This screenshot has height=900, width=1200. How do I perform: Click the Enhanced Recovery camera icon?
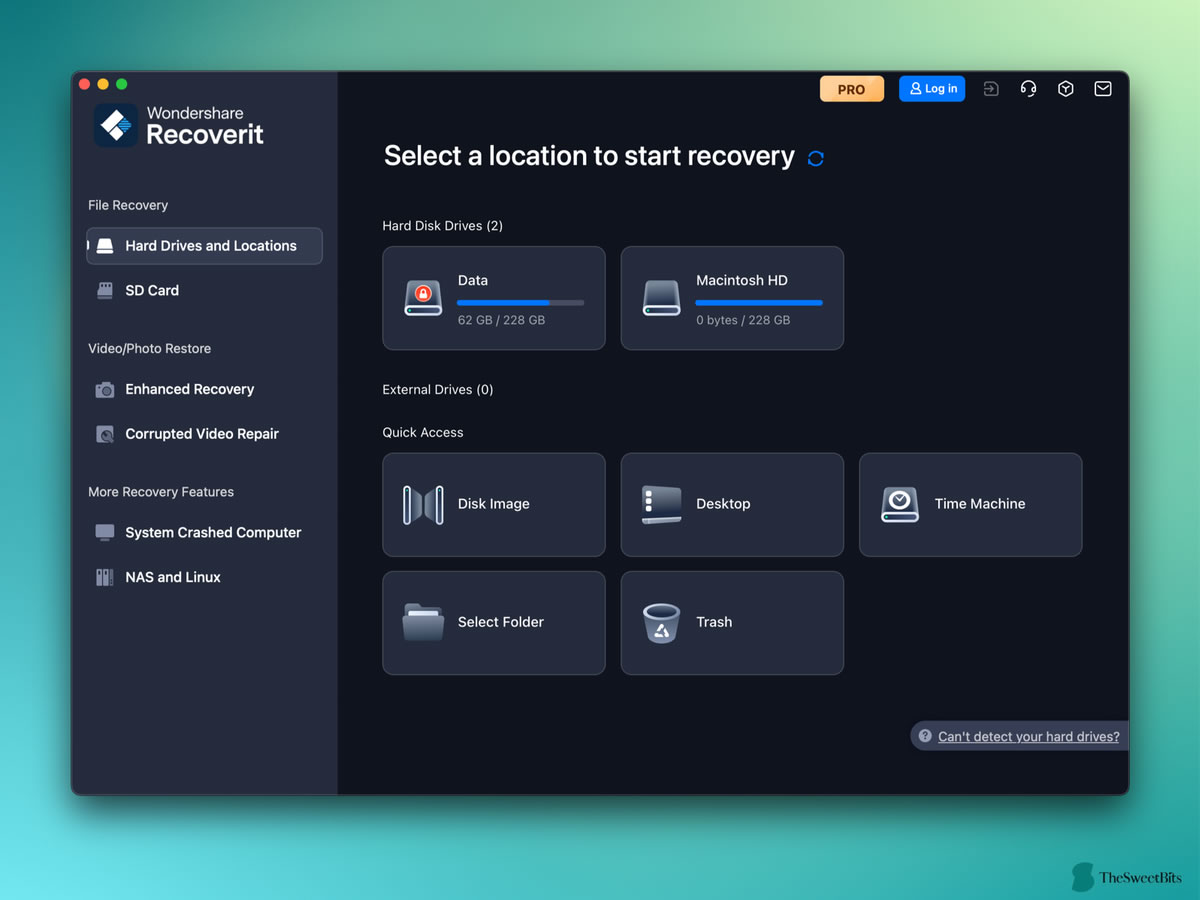coord(105,390)
